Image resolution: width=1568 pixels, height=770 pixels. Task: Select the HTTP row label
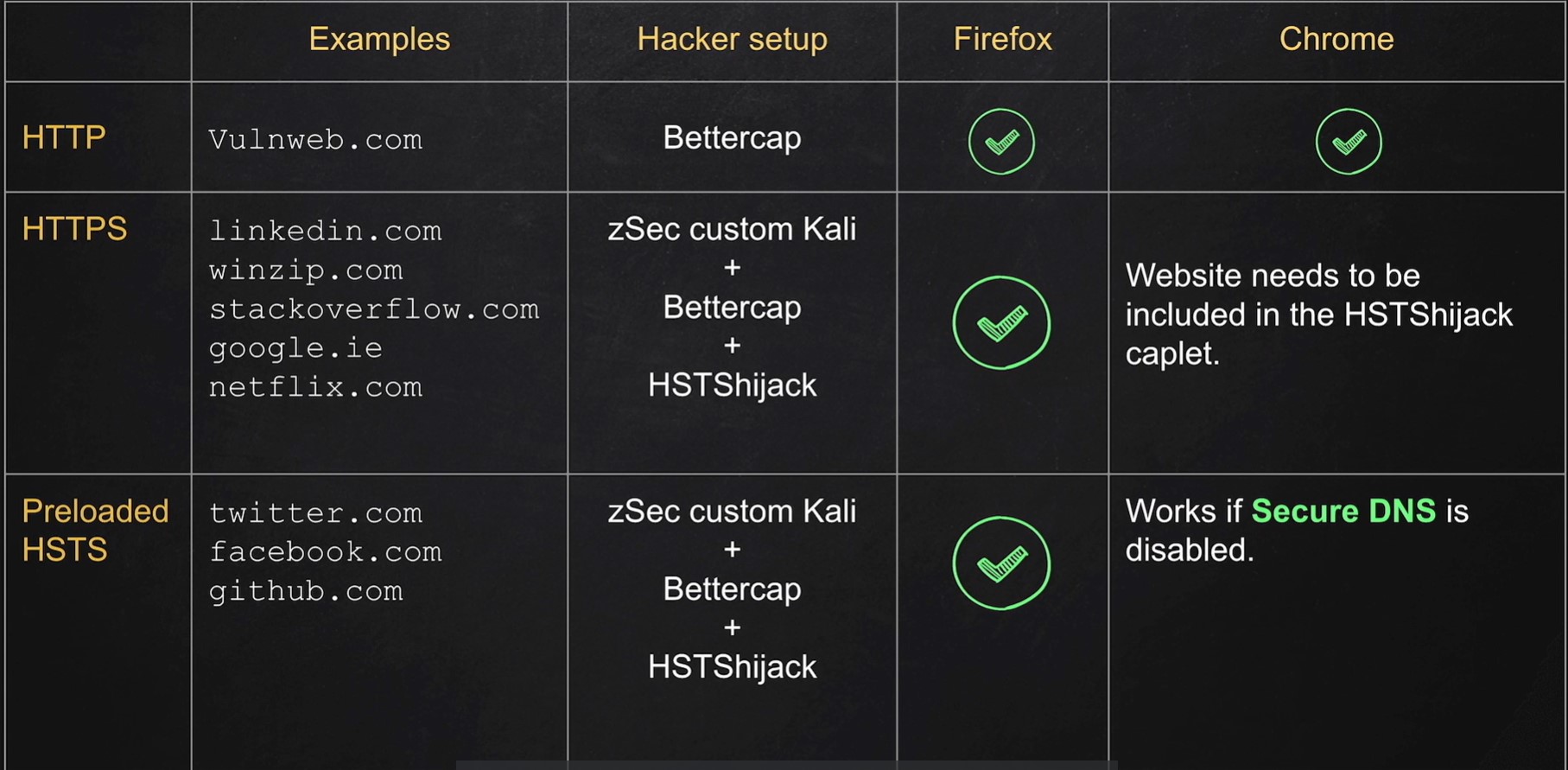(x=64, y=137)
